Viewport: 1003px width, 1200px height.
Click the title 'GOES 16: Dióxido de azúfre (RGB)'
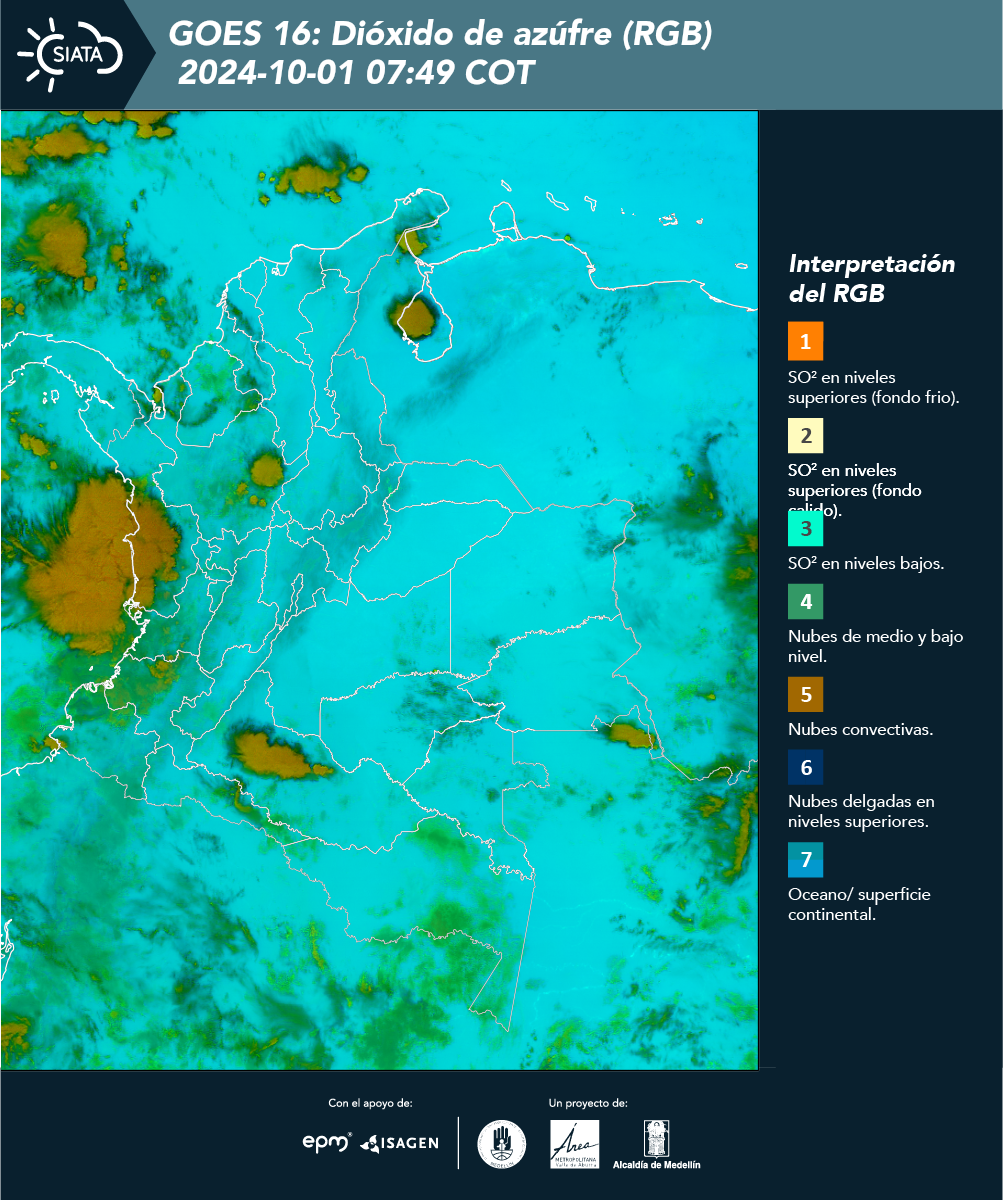pyautogui.click(x=441, y=34)
